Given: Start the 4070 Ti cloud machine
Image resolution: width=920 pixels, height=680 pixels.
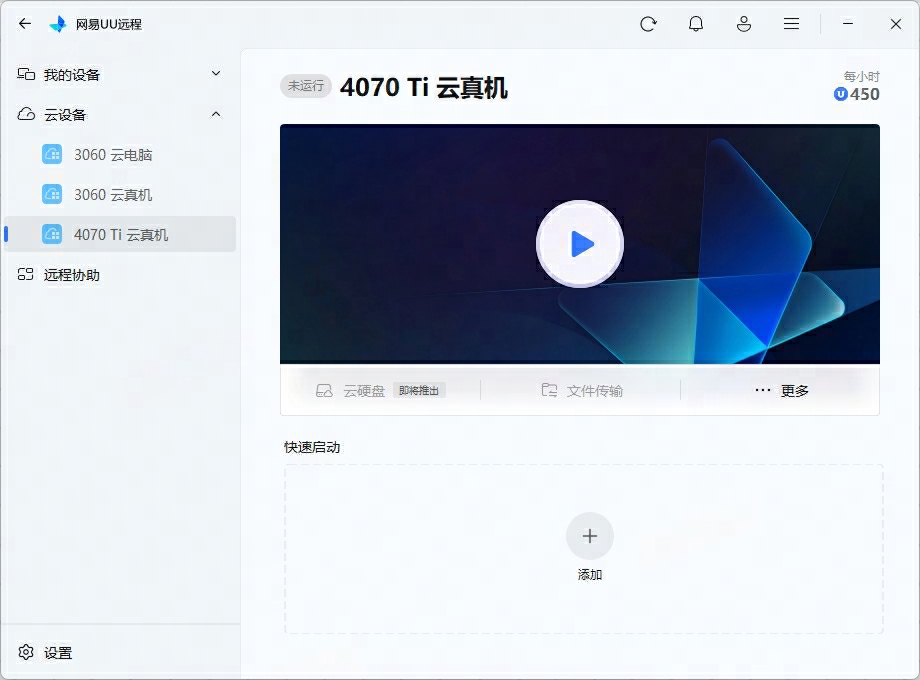Looking at the screenshot, I should coord(580,244).
